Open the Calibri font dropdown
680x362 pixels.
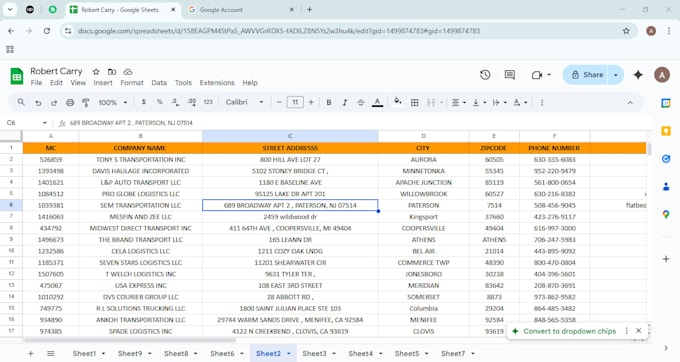[x=244, y=102]
